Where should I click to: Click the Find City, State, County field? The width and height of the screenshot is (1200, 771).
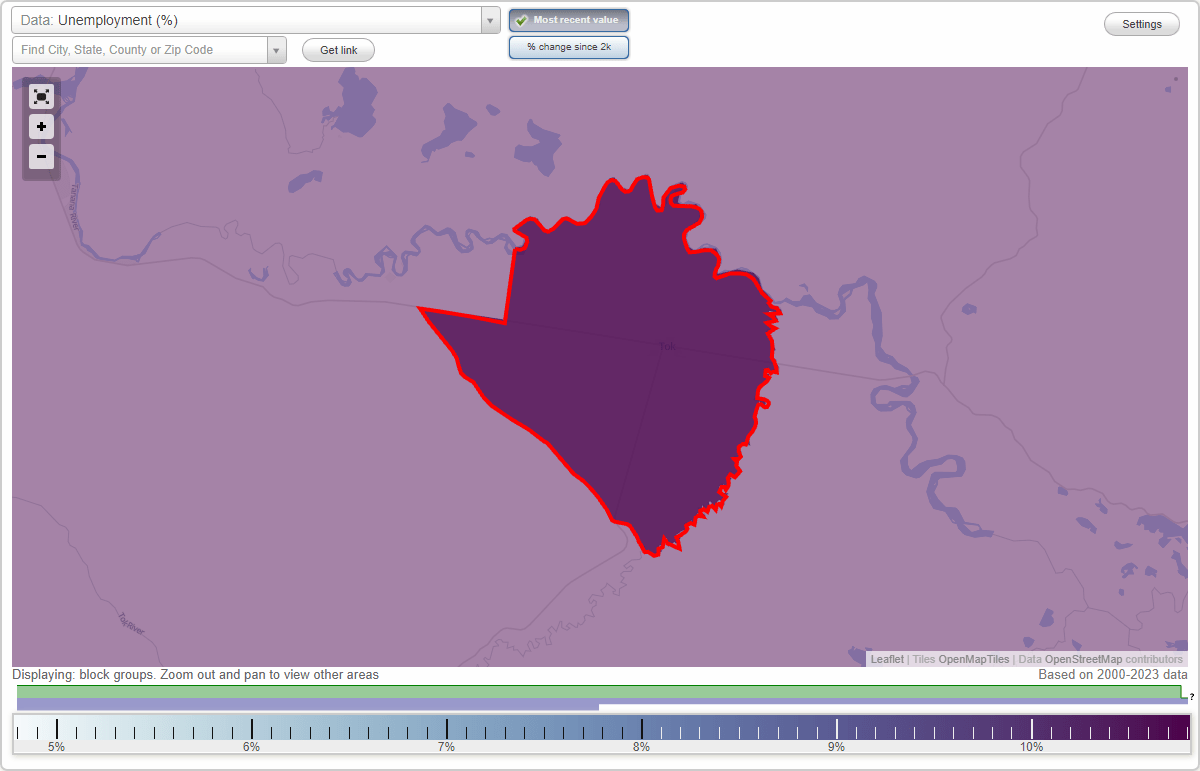pos(140,50)
